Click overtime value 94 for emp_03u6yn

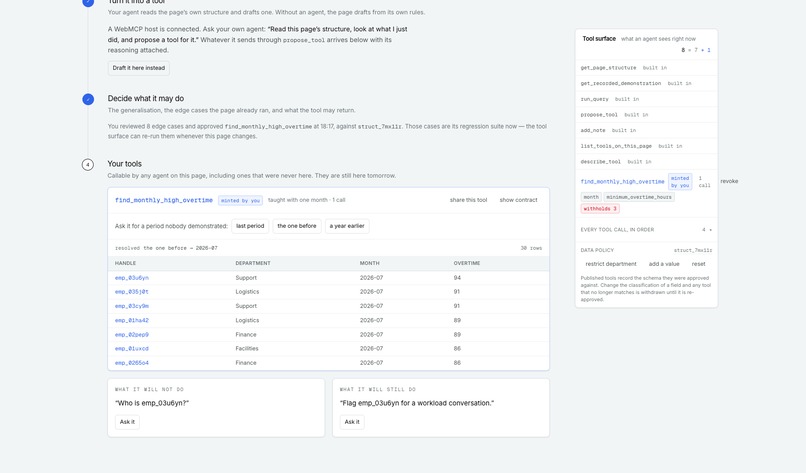tap(457, 278)
